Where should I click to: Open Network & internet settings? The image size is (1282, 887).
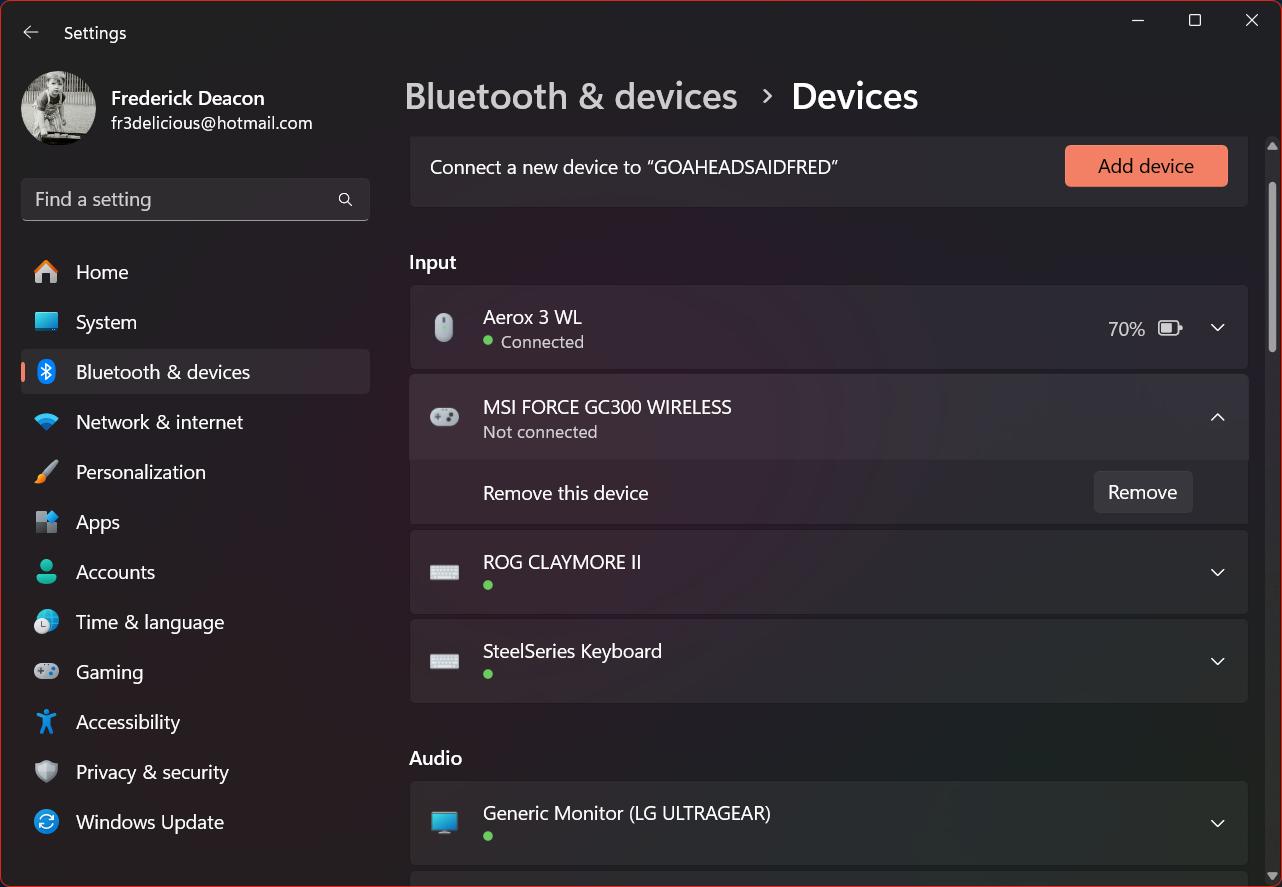coord(195,422)
